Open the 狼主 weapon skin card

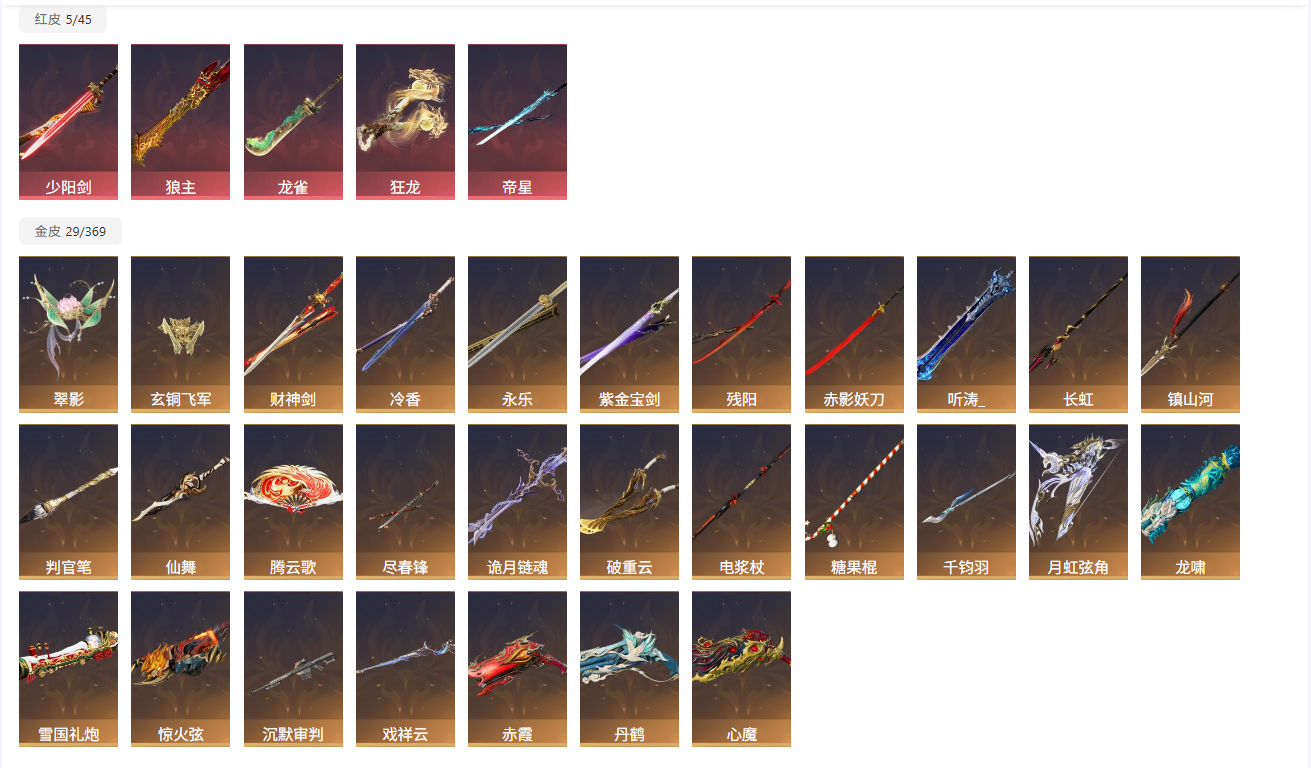180,122
